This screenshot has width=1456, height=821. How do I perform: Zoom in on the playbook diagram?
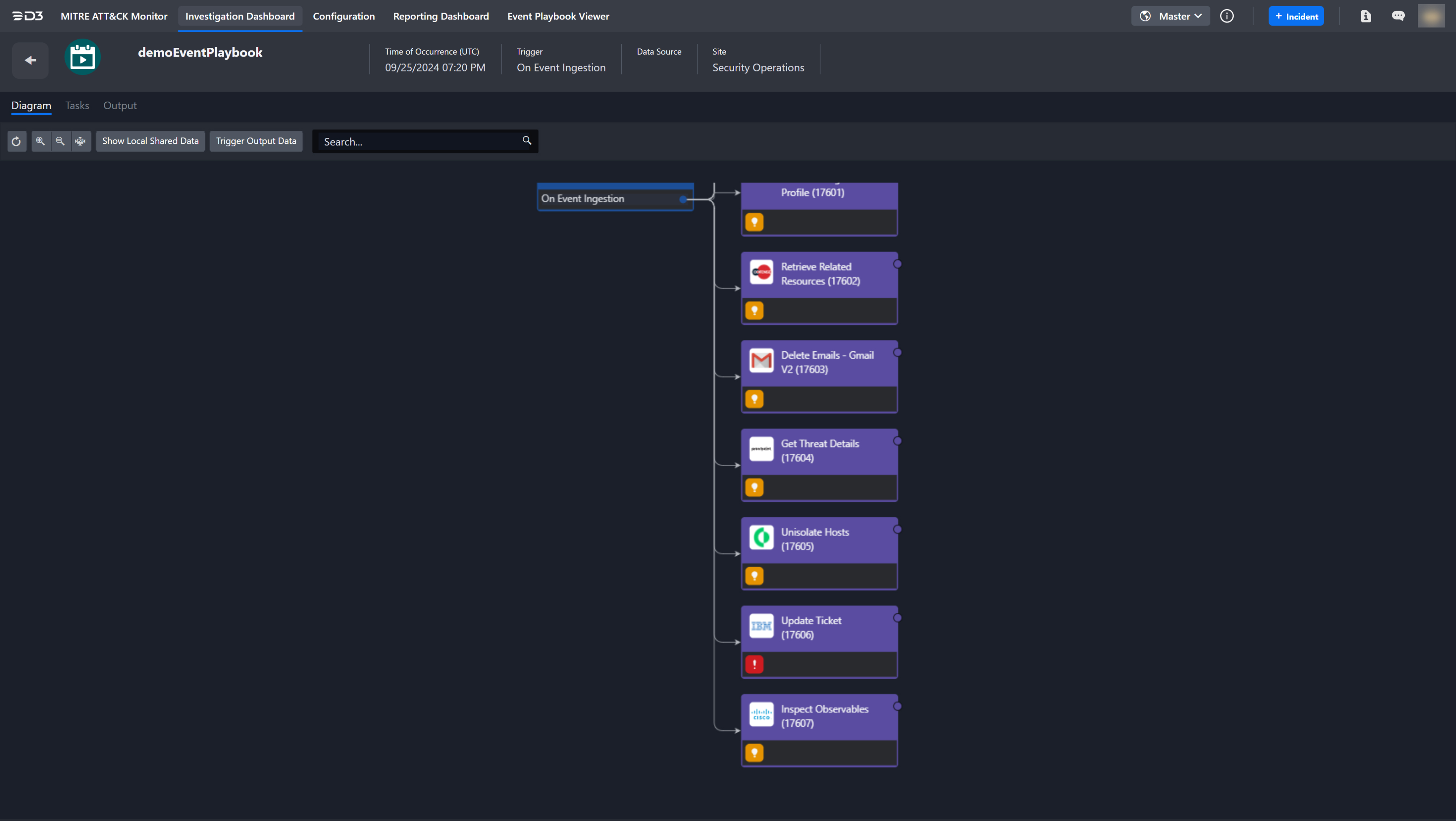[40, 141]
